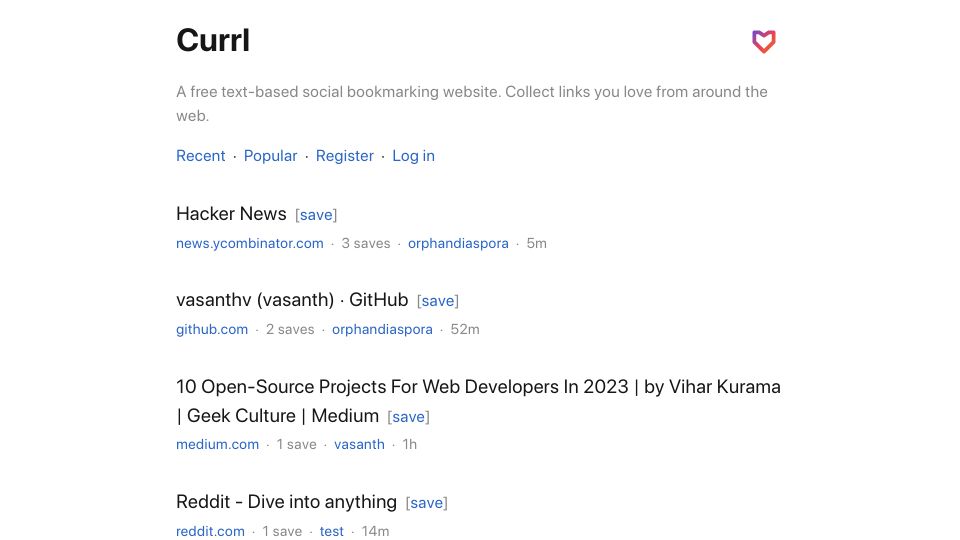The height and width of the screenshot is (540, 960).
Task: Open orphandiaspora profile on Hacker News row
Action: 458,244
